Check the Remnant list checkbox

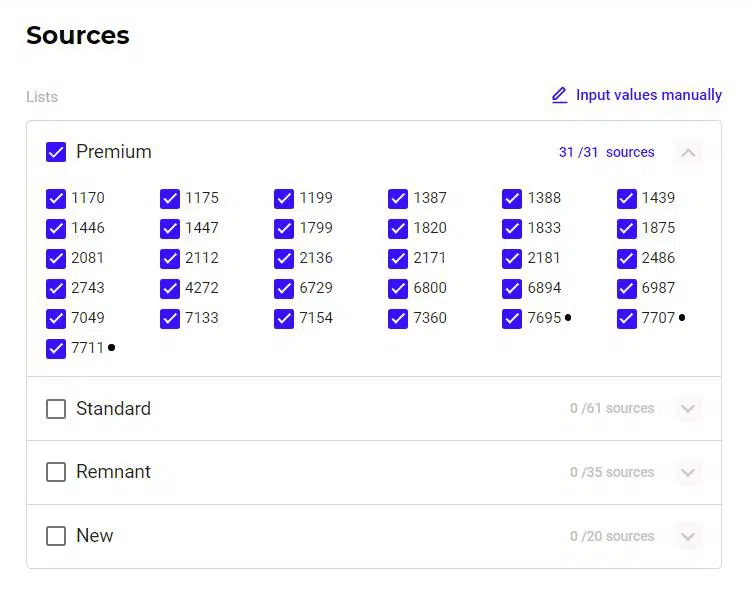(x=56, y=472)
